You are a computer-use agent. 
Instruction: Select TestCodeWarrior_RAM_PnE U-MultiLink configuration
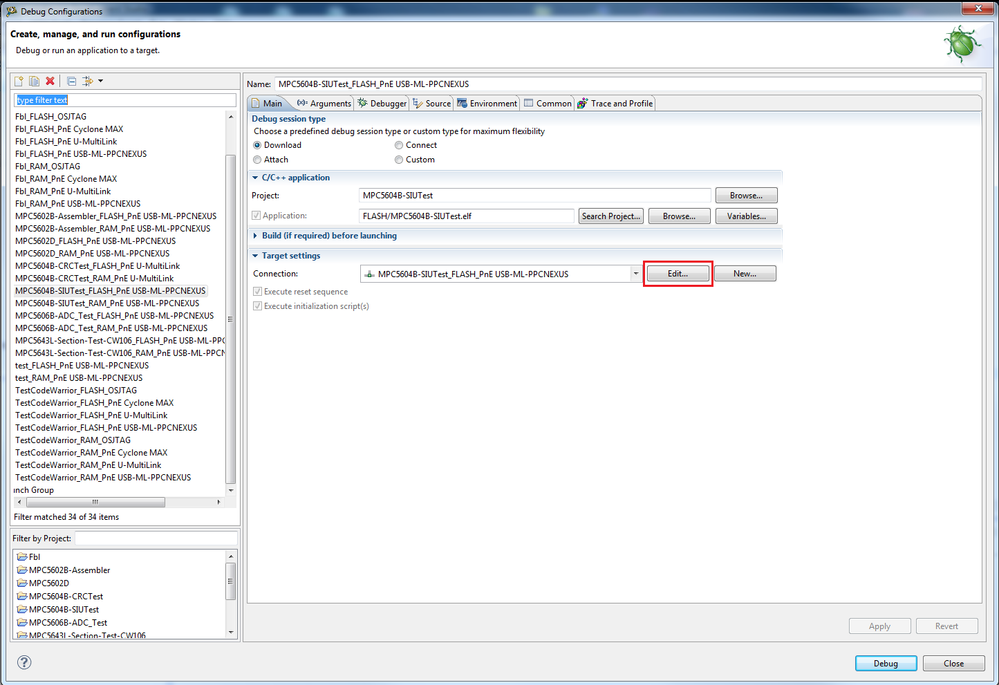pos(89,465)
